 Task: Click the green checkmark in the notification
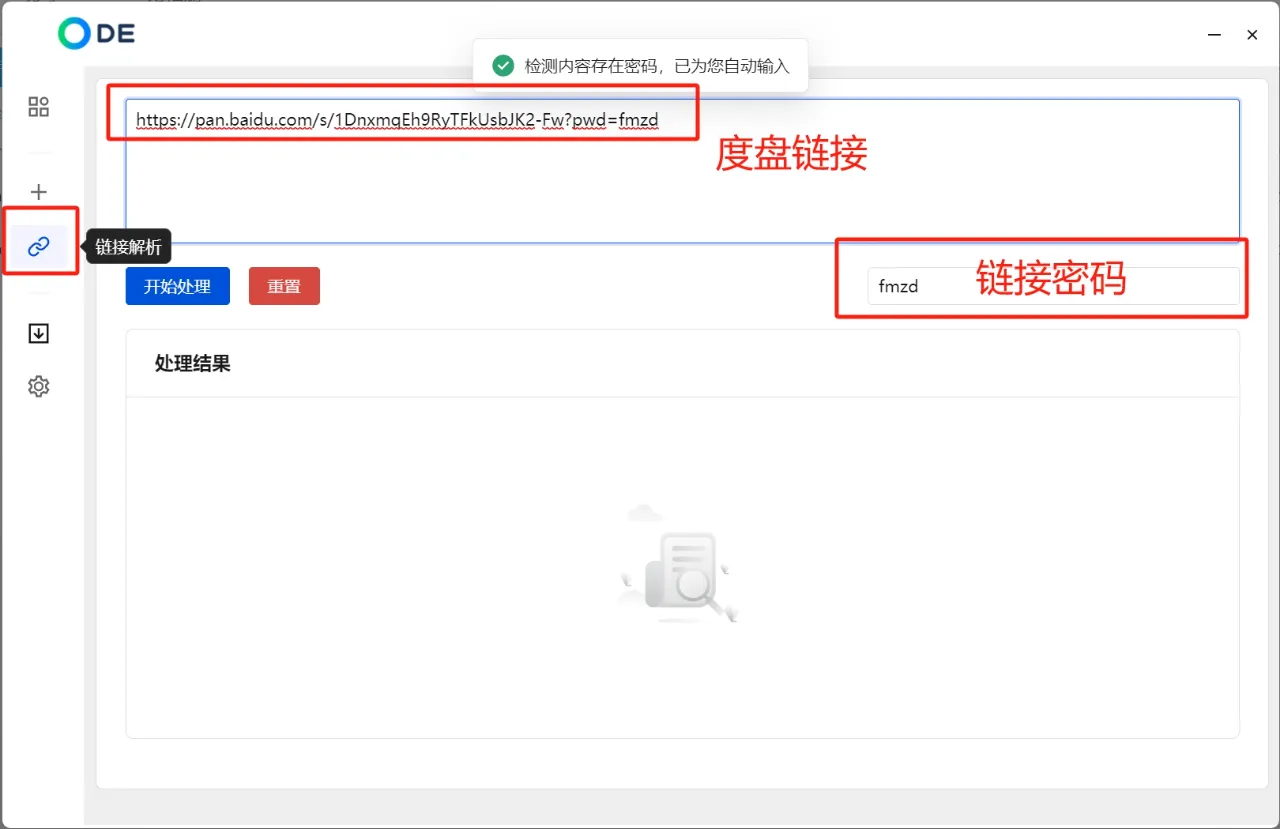tap(503, 66)
